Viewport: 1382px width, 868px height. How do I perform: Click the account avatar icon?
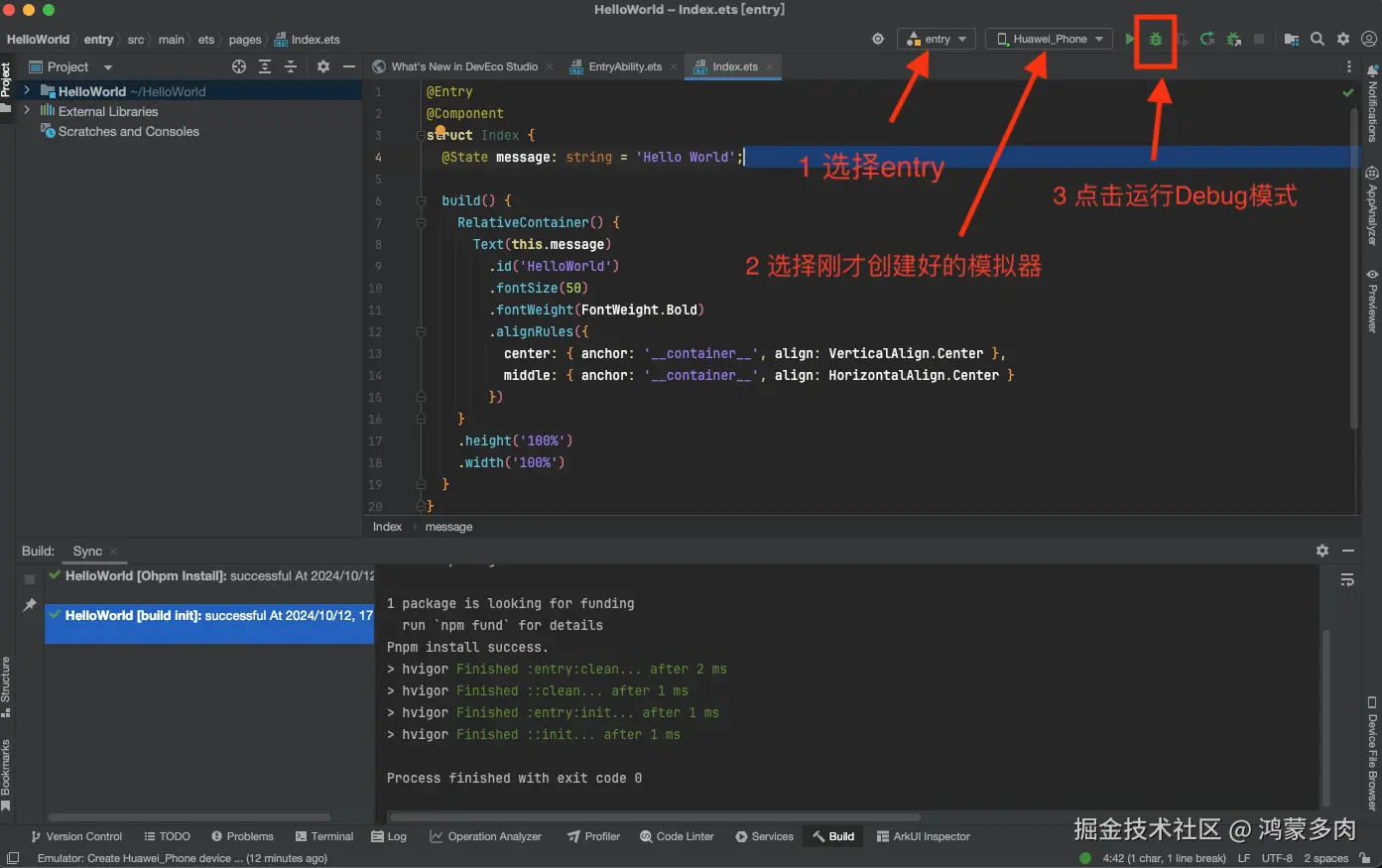tap(1369, 39)
